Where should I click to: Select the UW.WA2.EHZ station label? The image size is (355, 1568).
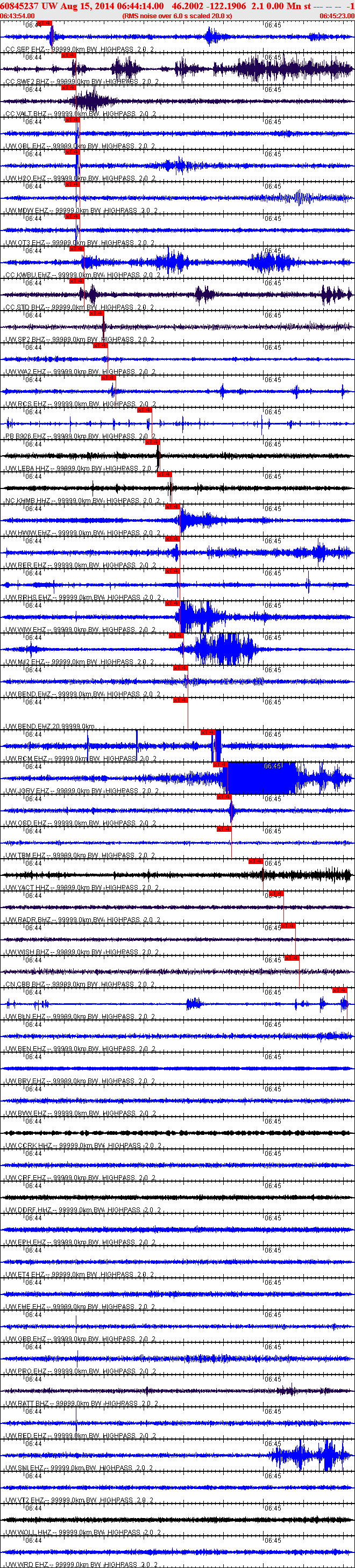tap(80, 372)
